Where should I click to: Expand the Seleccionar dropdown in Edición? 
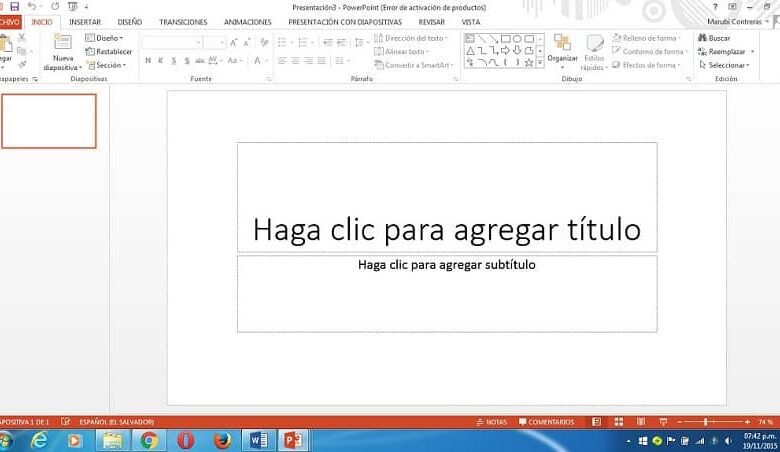[725, 65]
